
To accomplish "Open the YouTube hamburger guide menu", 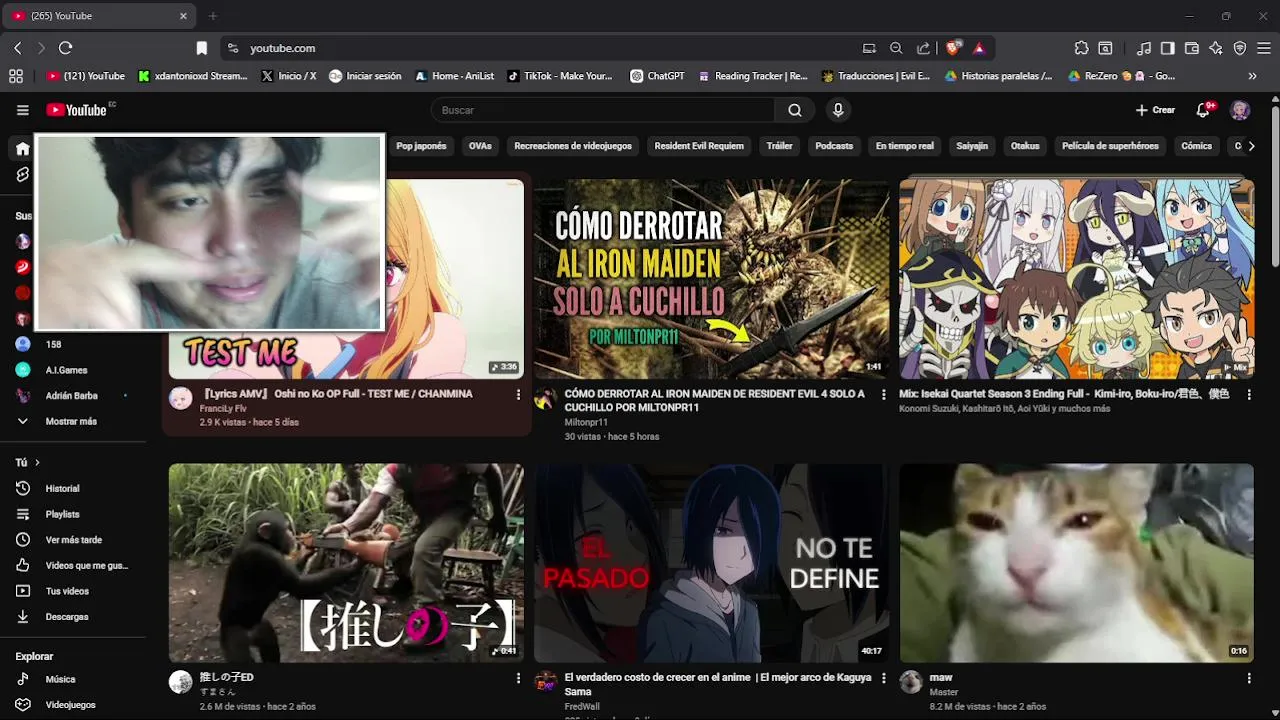I will pos(23,110).
